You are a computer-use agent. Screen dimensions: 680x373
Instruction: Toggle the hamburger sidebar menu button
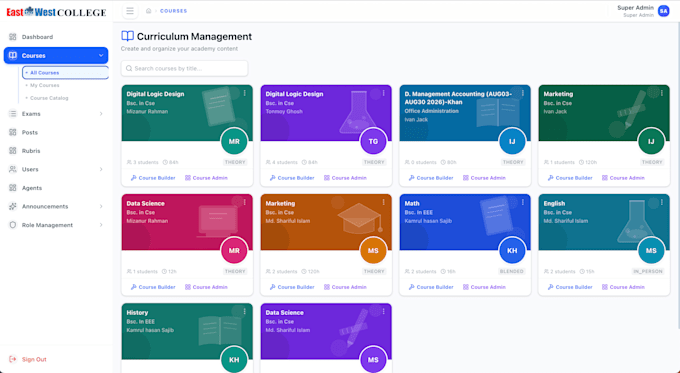tap(130, 11)
